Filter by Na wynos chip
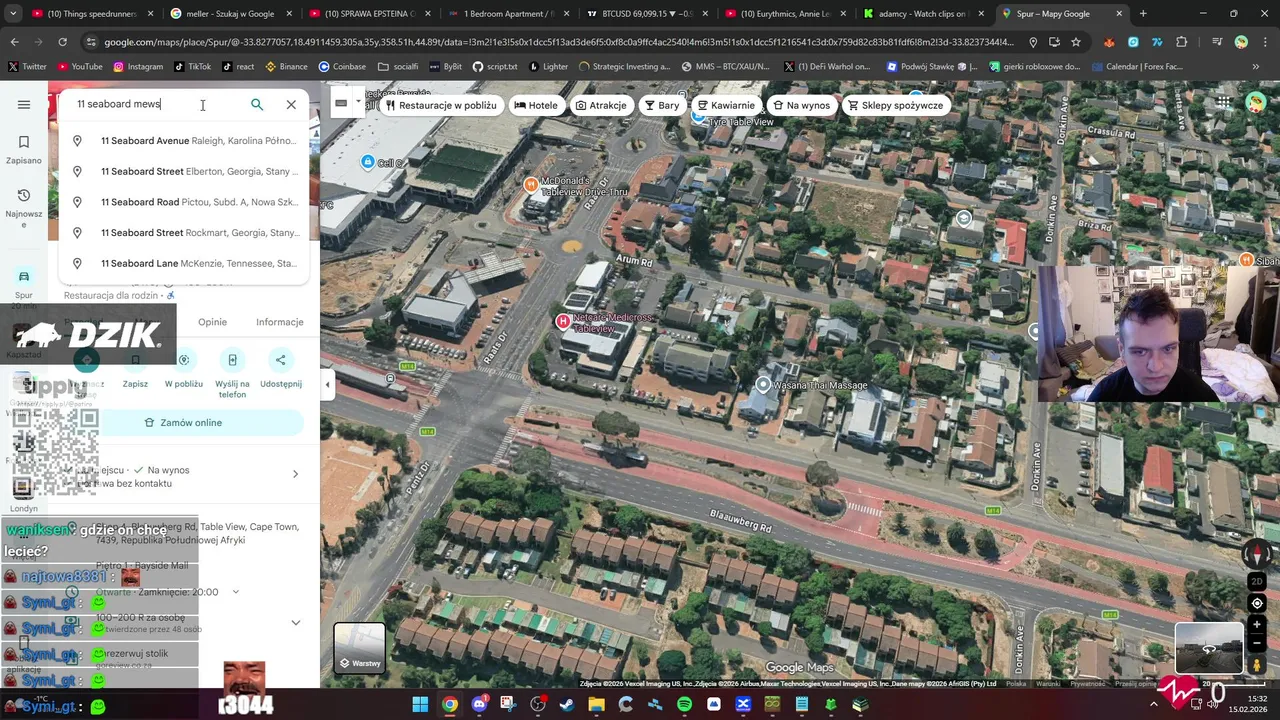Image resolution: width=1280 pixels, height=720 pixels. tap(802, 105)
